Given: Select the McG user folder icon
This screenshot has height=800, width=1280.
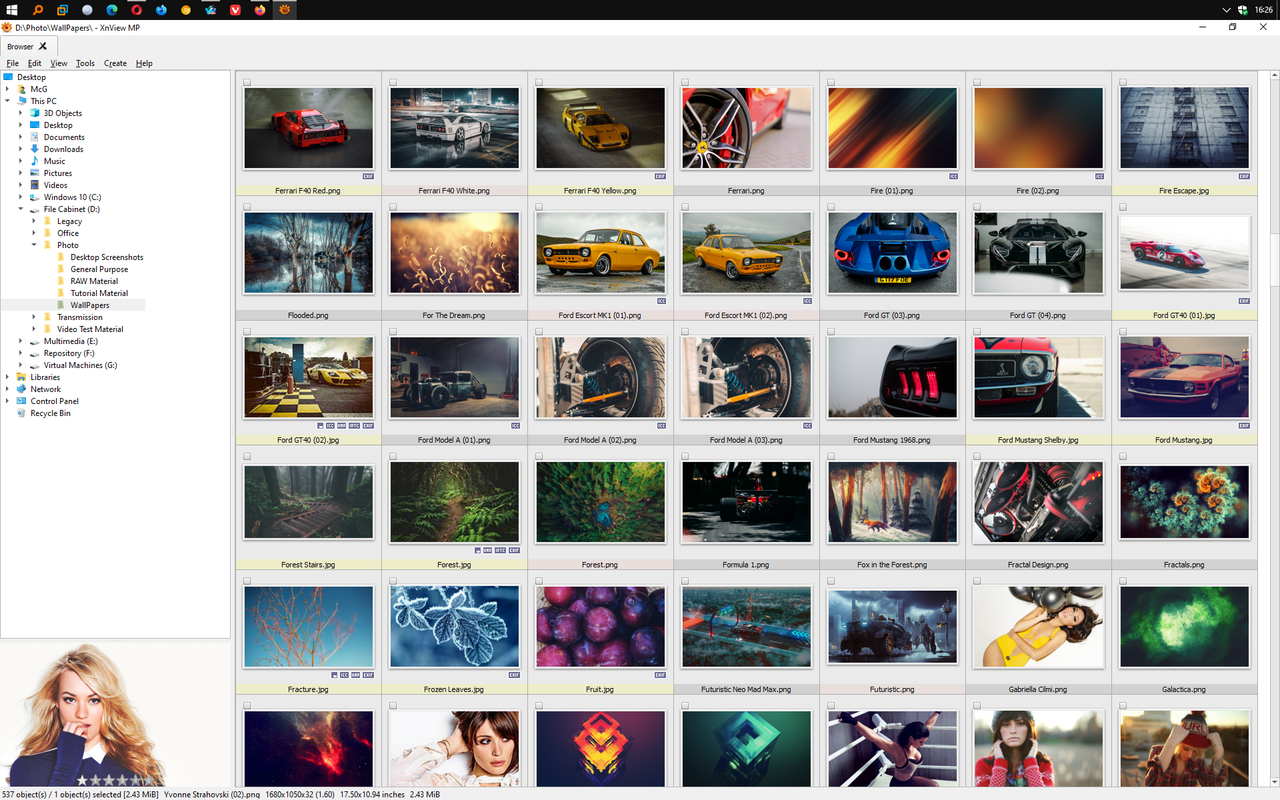Looking at the screenshot, I should [x=22, y=89].
